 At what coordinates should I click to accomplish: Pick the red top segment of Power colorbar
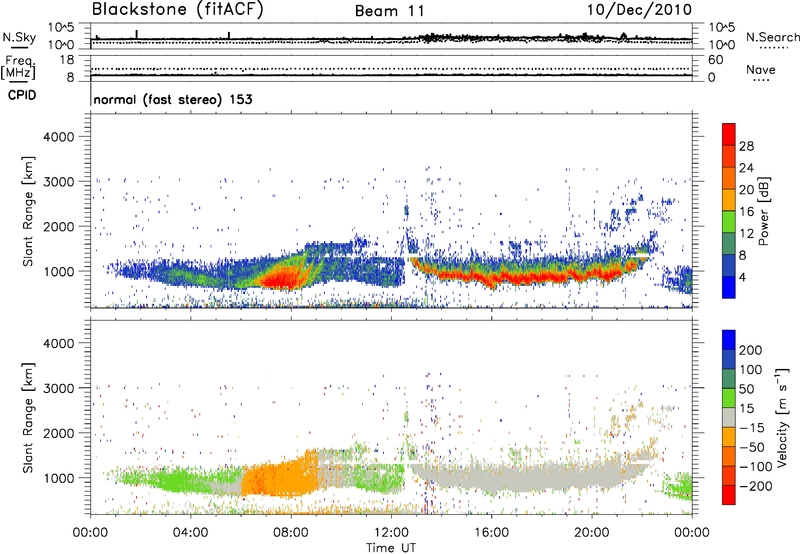point(729,135)
